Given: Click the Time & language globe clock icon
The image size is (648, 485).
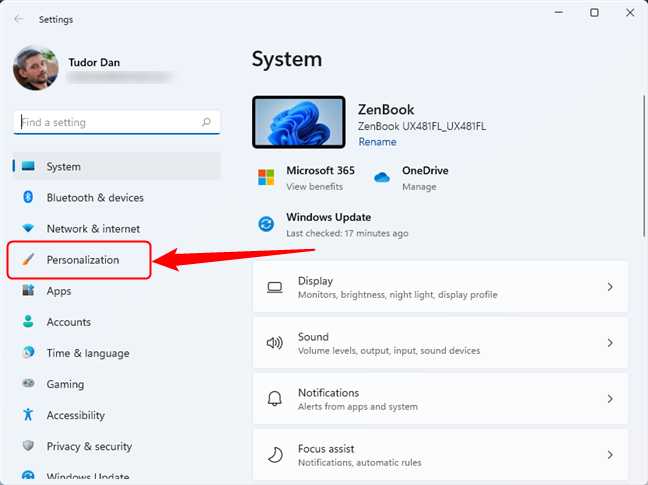Looking at the screenshot, I should pyautogui.click(x=28, y=352).
